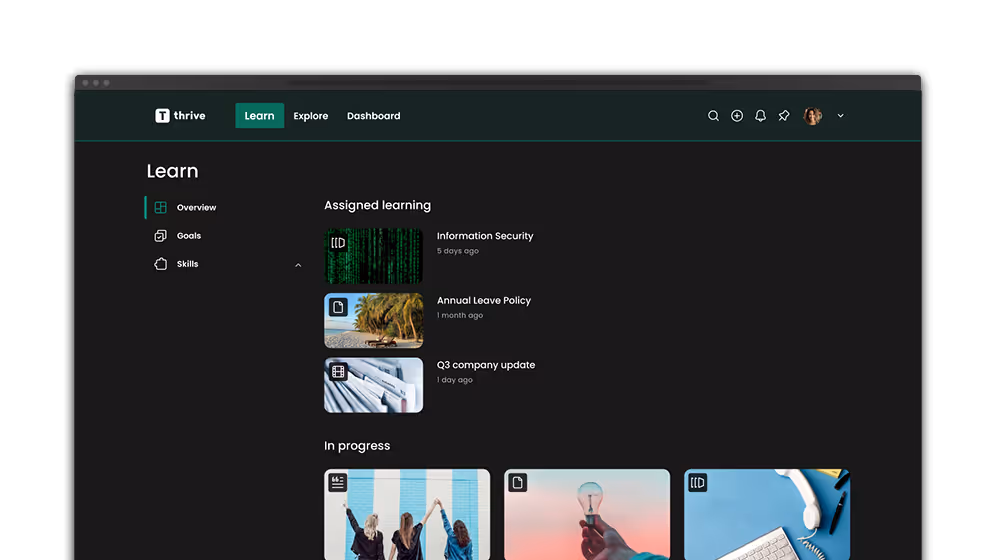Open the Annual Leave Policy thumbnail
Viewport: 996px width, 560px height.
point(374,321)
